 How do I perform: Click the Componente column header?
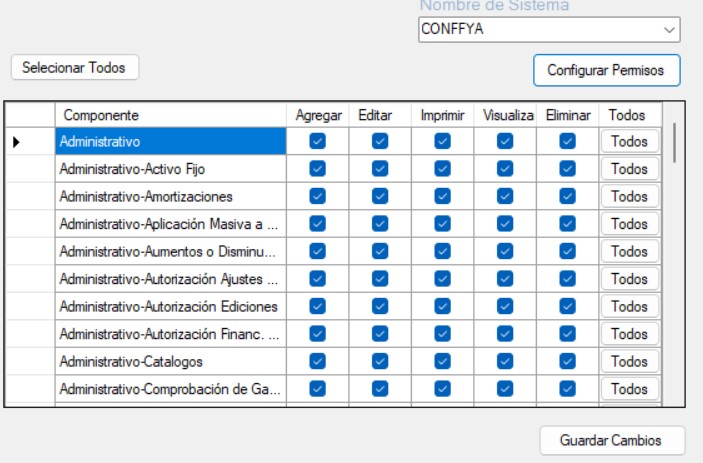click(171, 115)
